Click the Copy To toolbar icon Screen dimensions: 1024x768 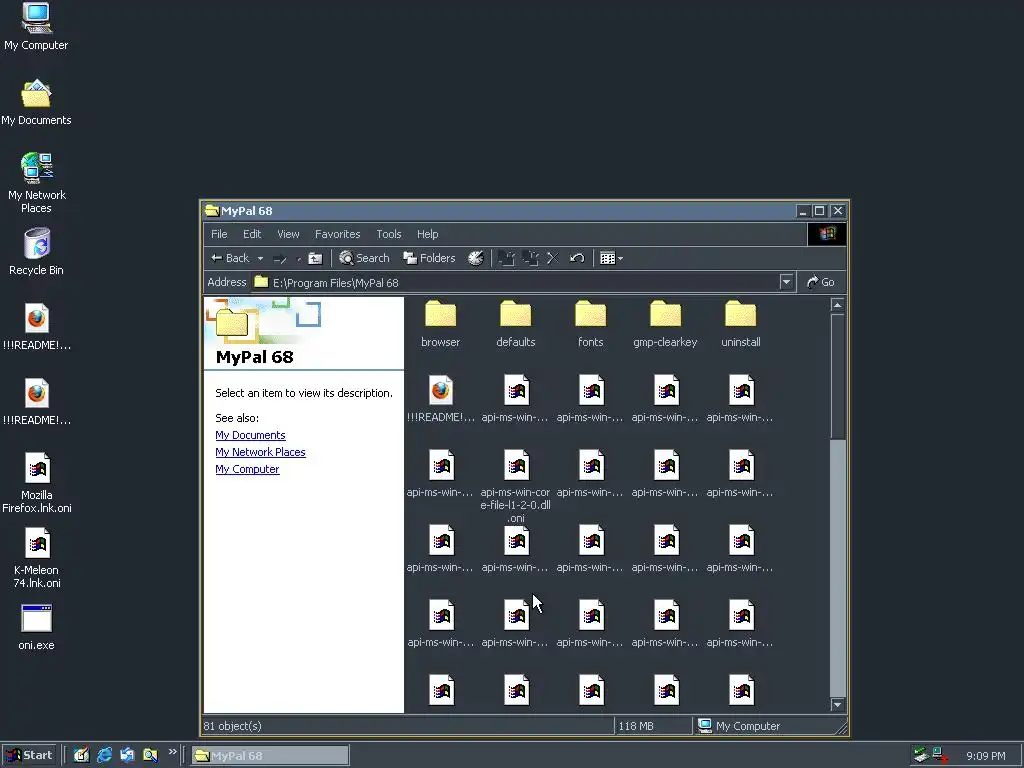(x=530, y=258)
